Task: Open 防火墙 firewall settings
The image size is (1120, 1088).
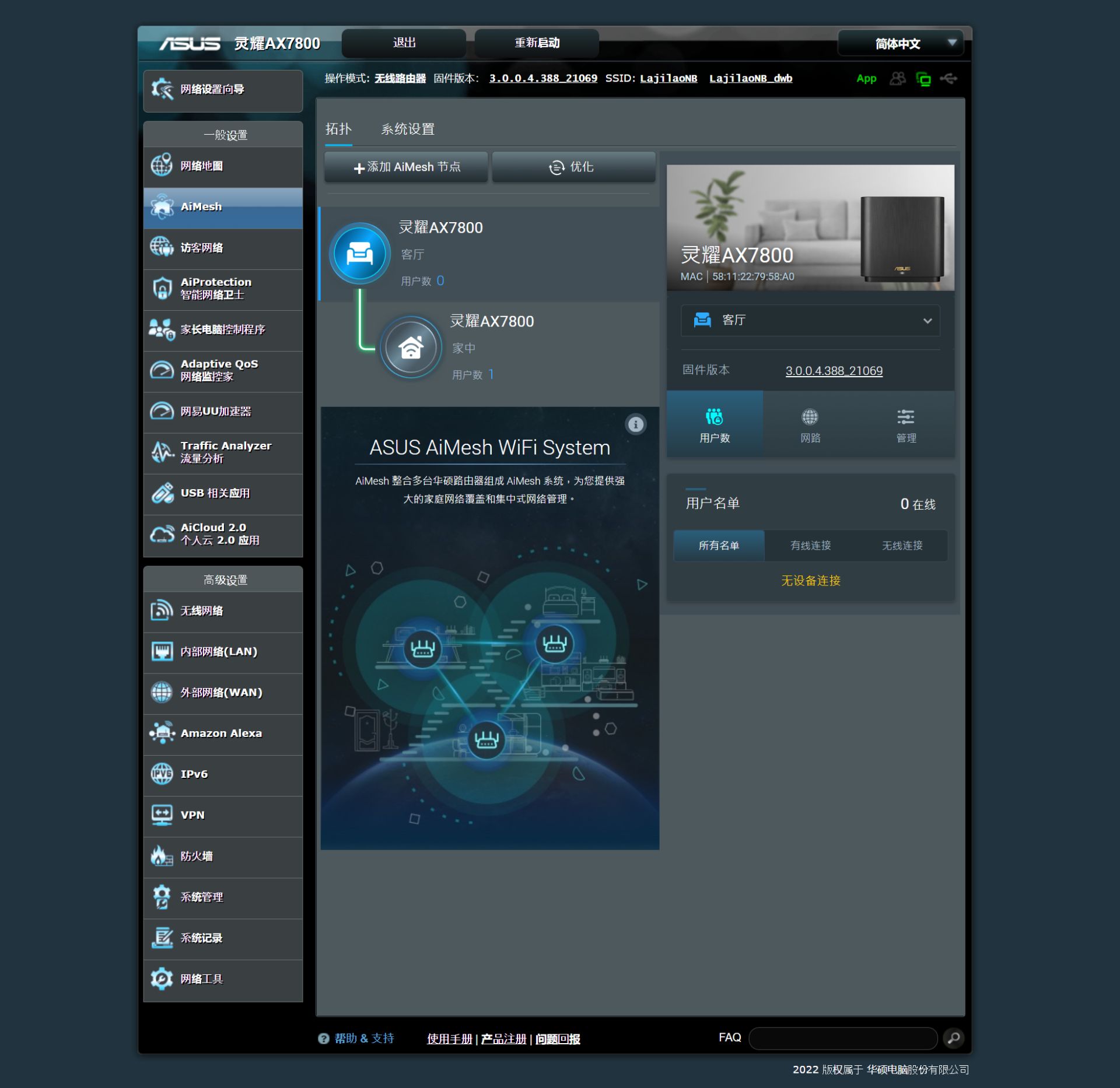Action: [x=223, y=857]
